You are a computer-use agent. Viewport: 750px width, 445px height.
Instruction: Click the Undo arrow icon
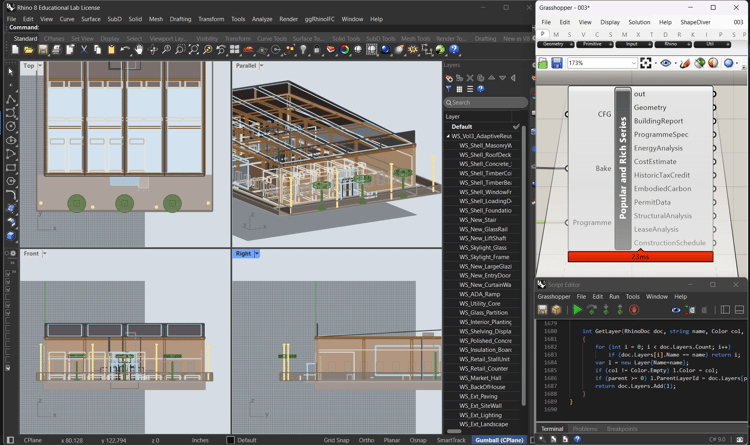pos(125,49)
